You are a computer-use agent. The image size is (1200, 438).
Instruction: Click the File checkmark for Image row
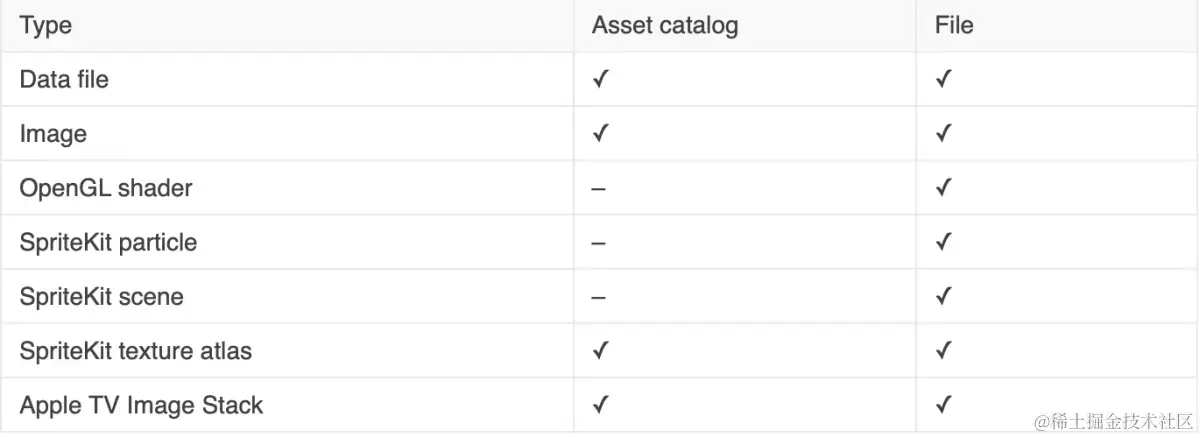pyautogui.click(x=943, y=134)
